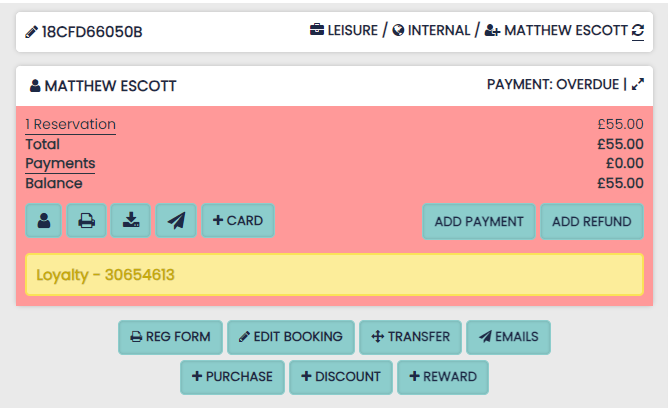Open the REG FORM printout
This screenshot has height=408, width=668.
click(x=170, y=337)
